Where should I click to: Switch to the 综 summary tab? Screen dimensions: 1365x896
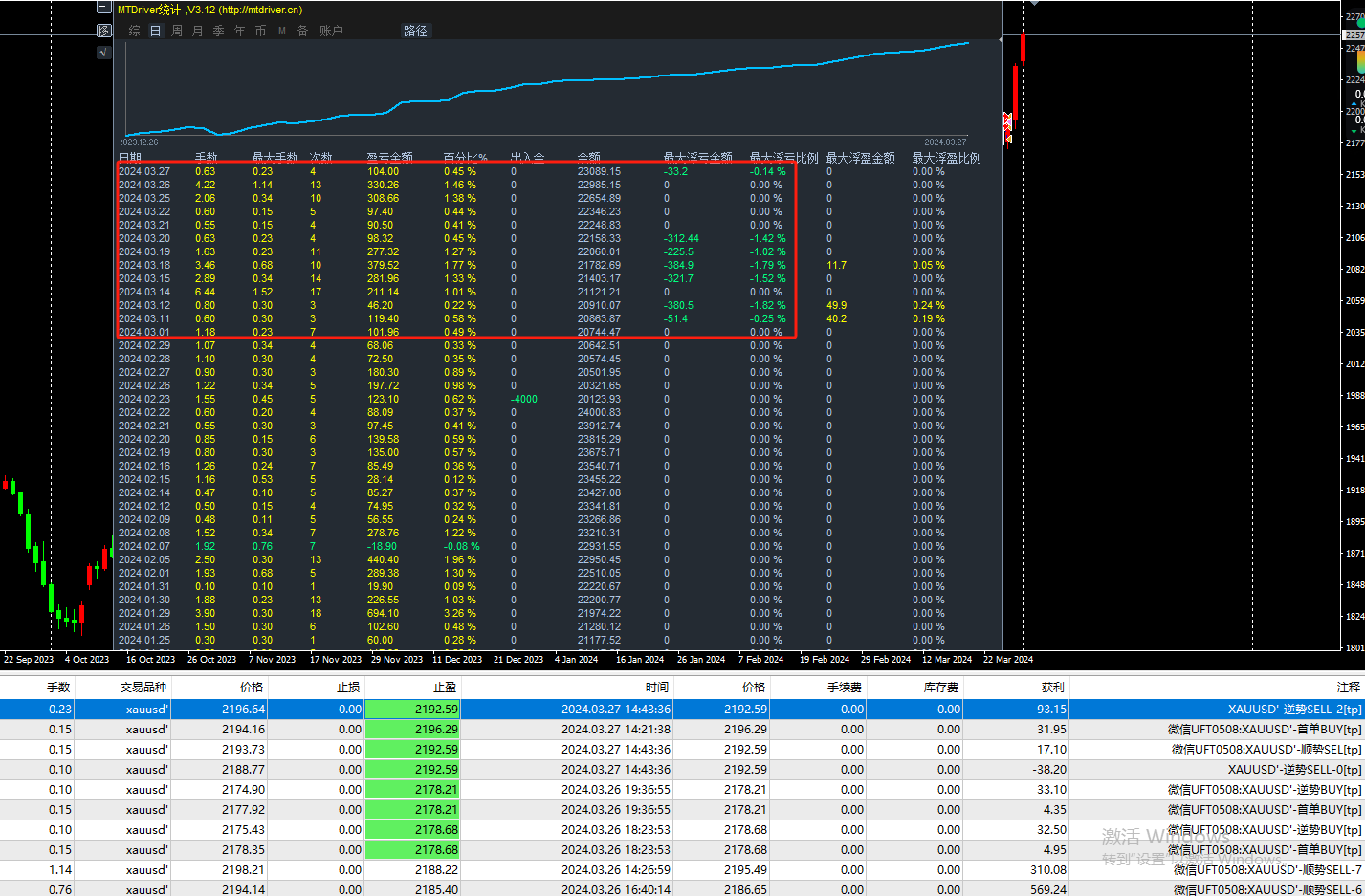134,31
